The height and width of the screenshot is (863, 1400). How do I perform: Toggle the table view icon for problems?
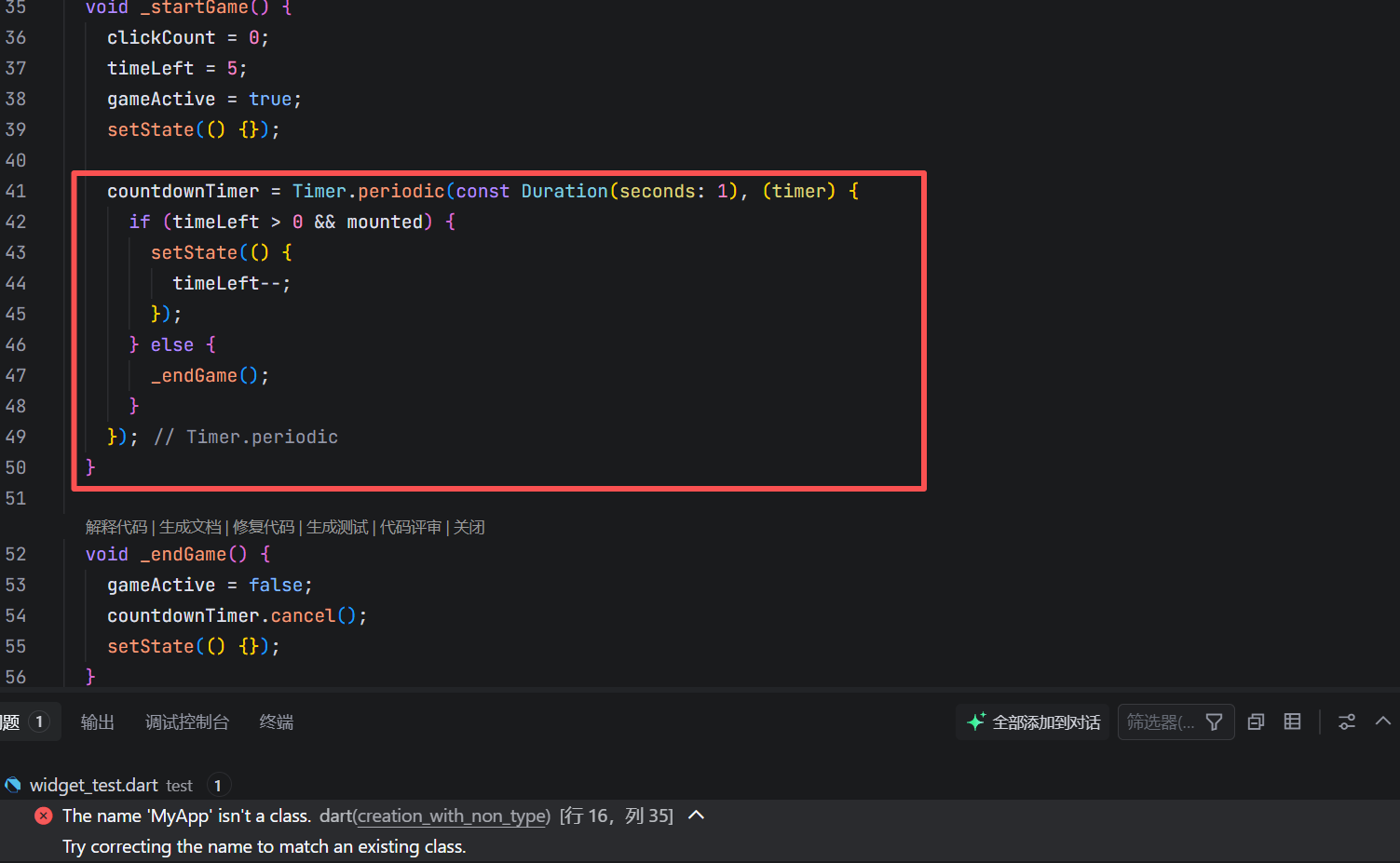[1292, 721]
